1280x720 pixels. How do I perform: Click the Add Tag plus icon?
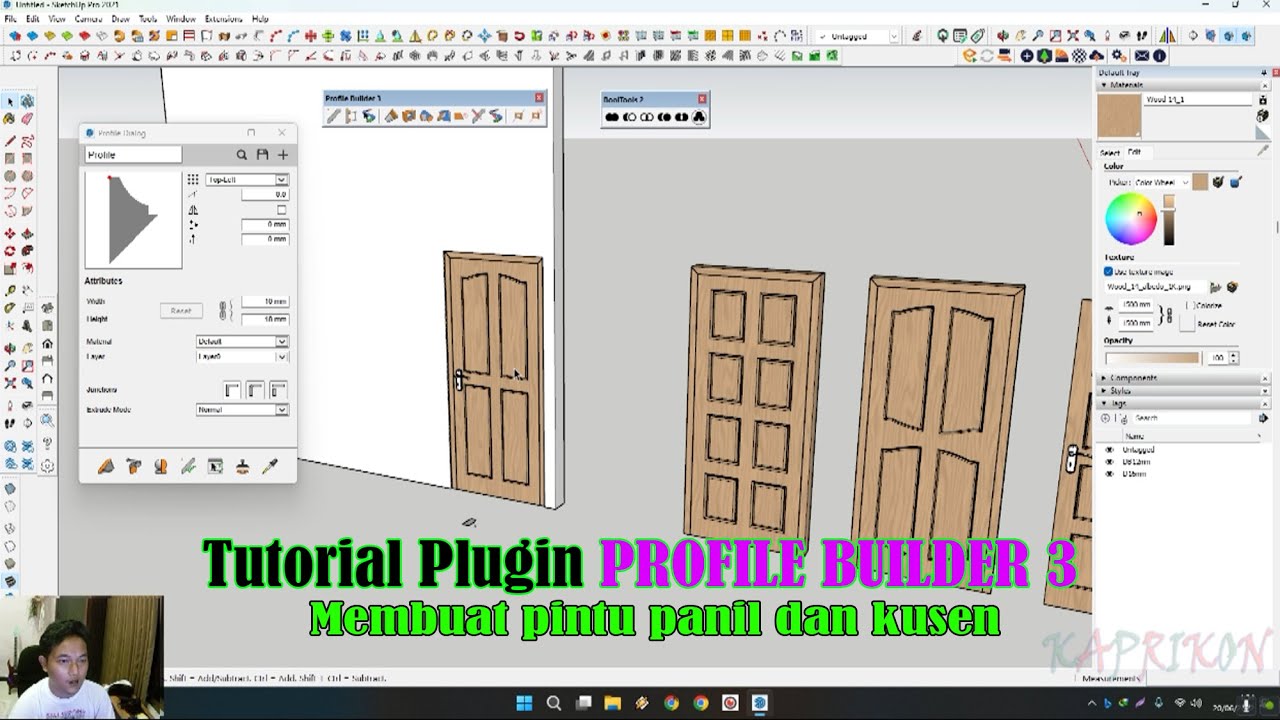click(x=1106, y=418)
